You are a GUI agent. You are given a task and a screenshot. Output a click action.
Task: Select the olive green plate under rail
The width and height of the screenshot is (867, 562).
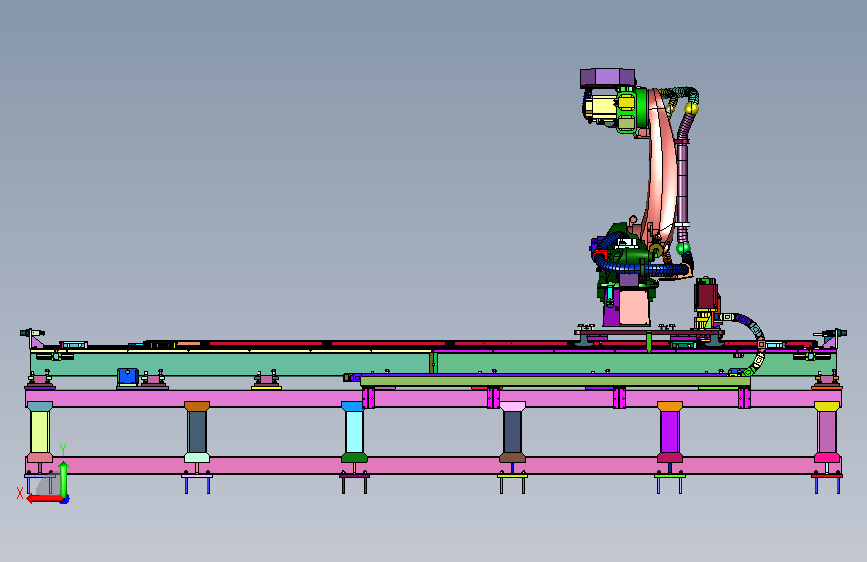tap(555, 381)
